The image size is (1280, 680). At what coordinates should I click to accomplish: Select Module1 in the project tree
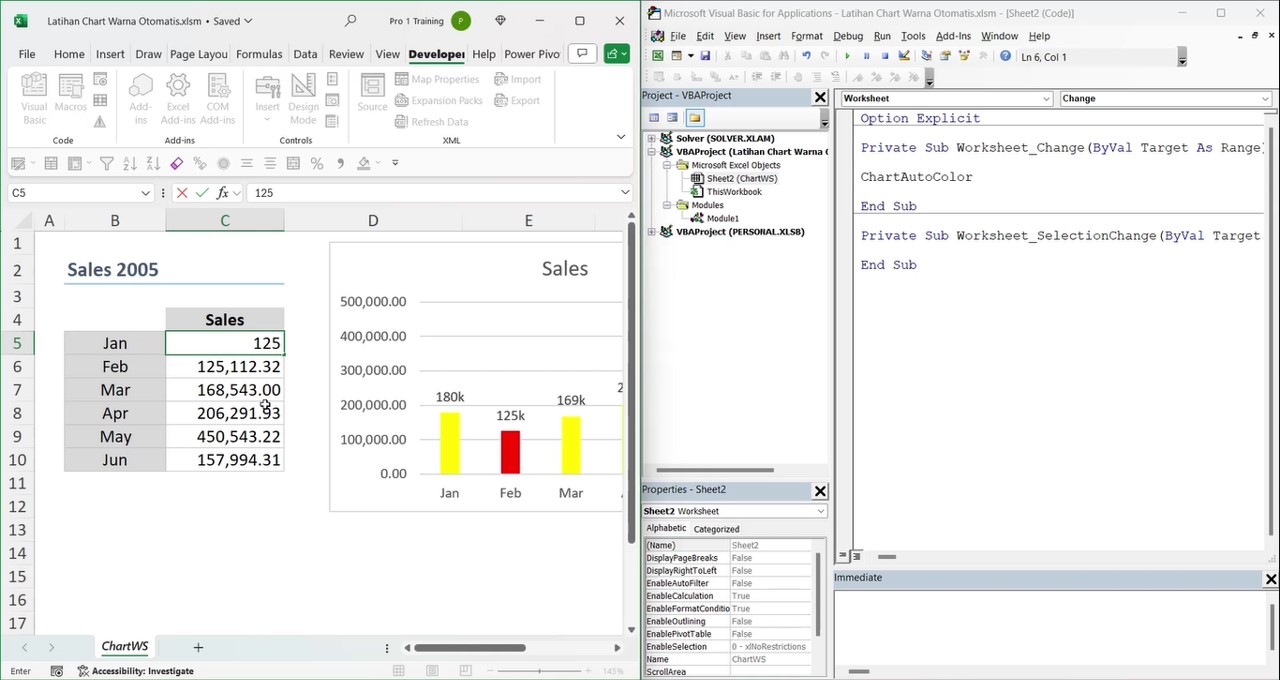(722, 218)
